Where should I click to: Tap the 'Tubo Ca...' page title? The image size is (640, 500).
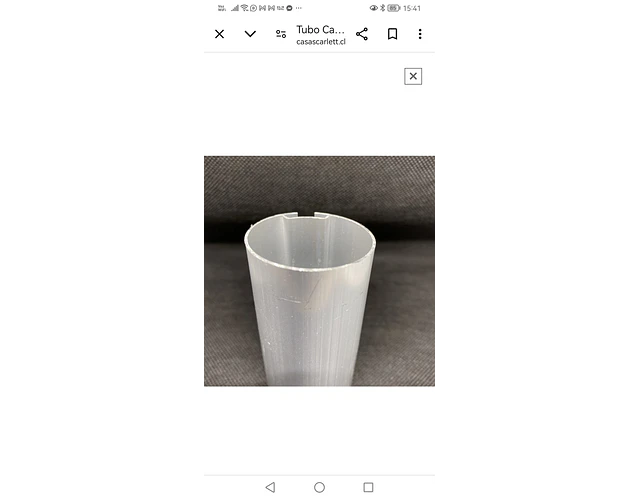pos(320,30)
